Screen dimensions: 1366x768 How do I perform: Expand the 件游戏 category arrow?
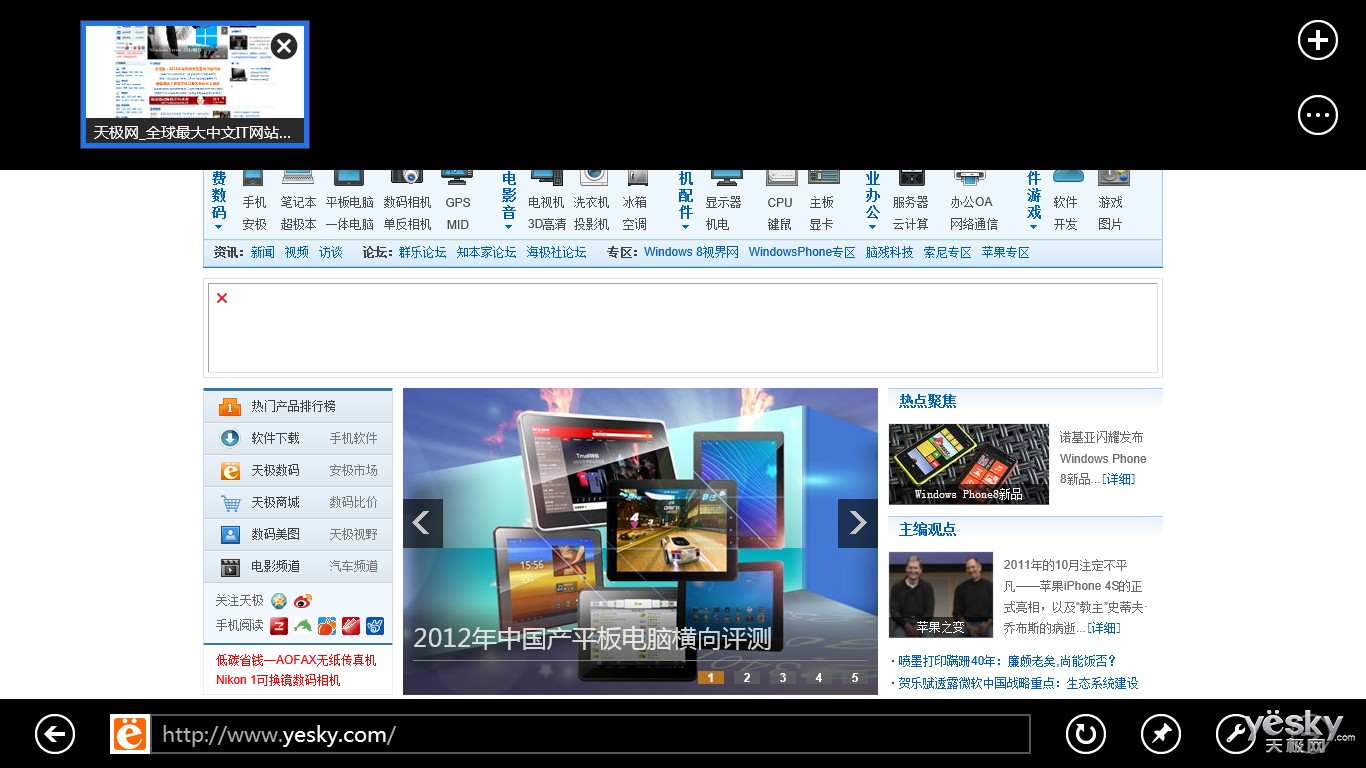(x=1033, y=227)
